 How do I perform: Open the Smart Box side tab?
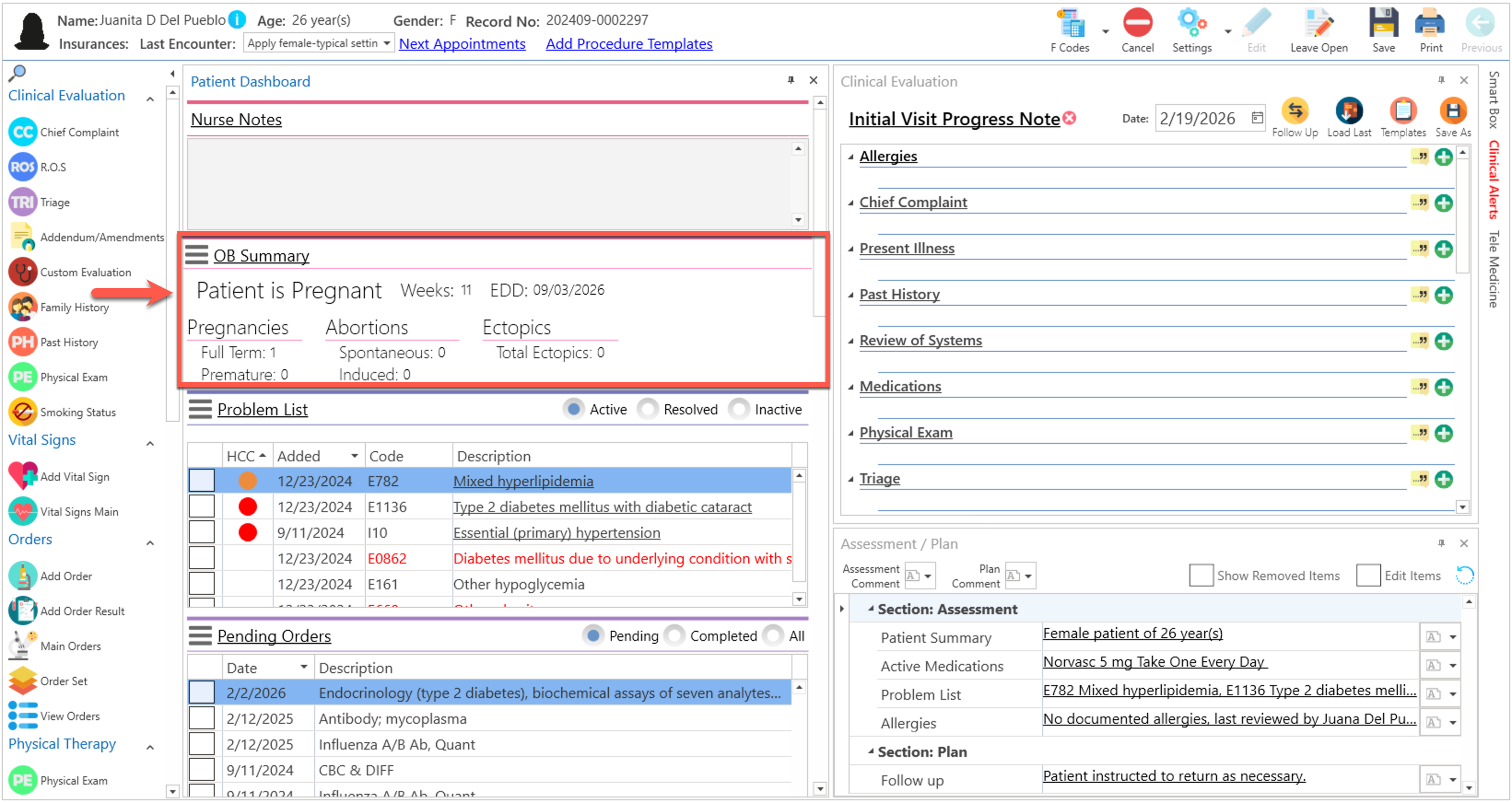[1493, 100]
